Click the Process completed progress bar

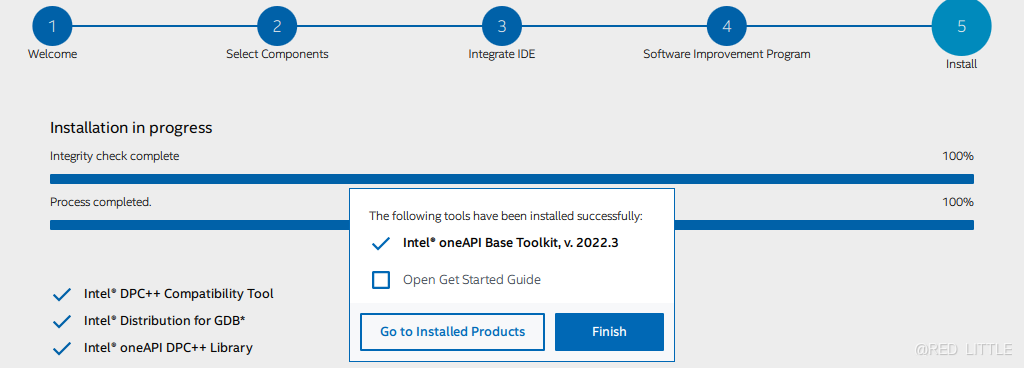pyautogui.click(x=512, y=224)
